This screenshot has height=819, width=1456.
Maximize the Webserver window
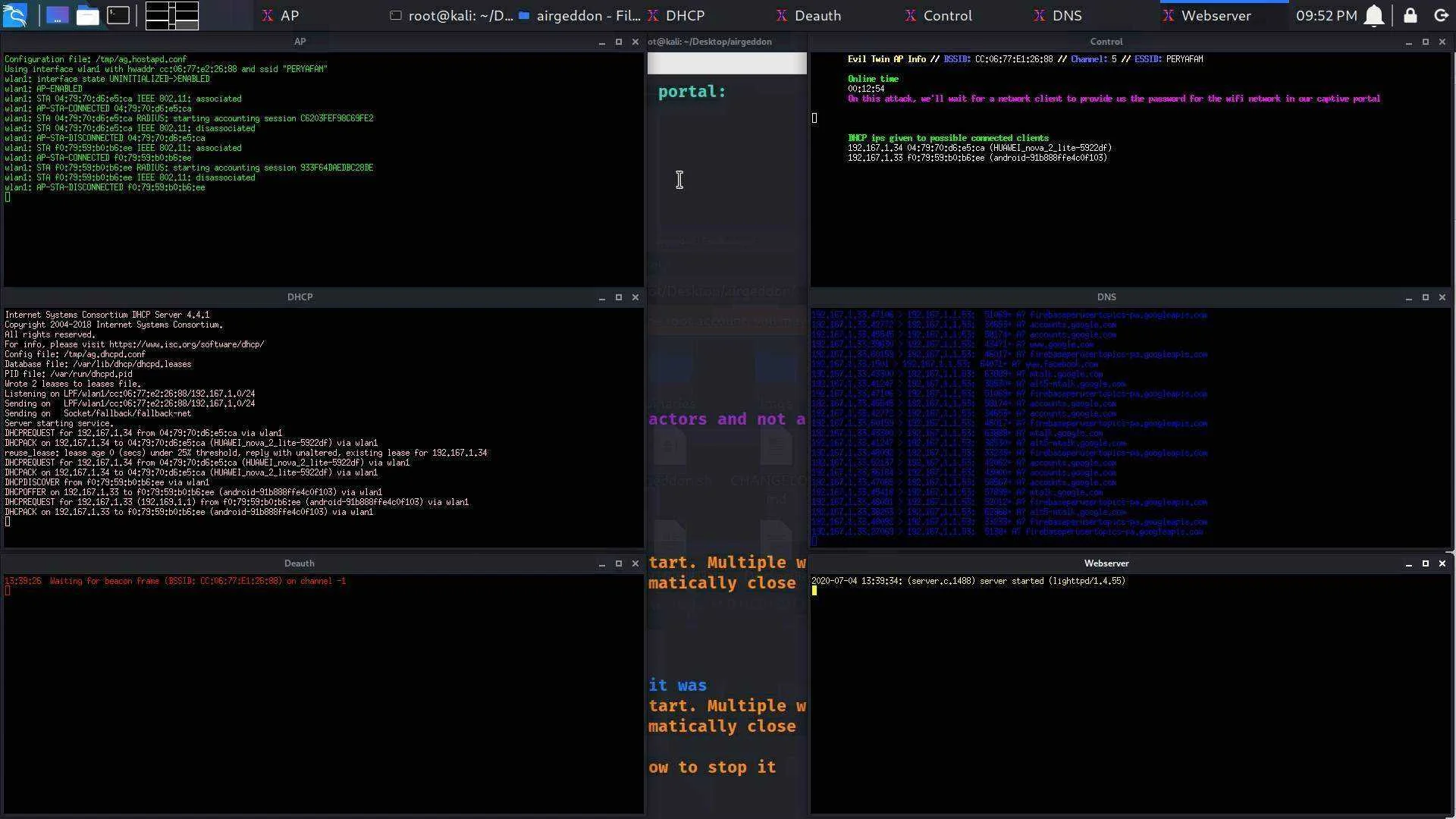[1426, 563]
